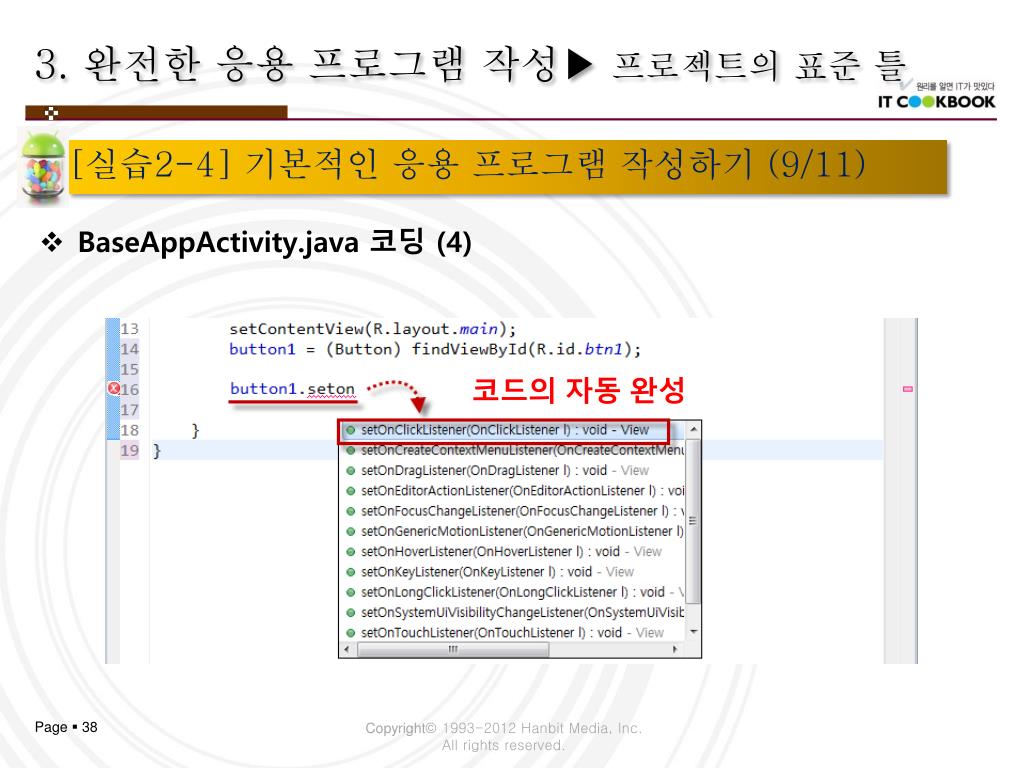Click green method icon beside setOnClickListener

(351, 430)
